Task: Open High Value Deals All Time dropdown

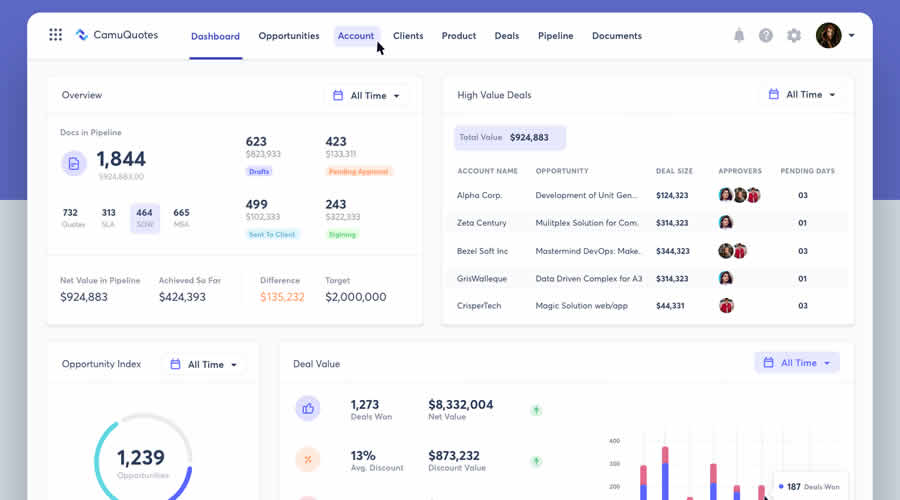Action: coord(803,95)
